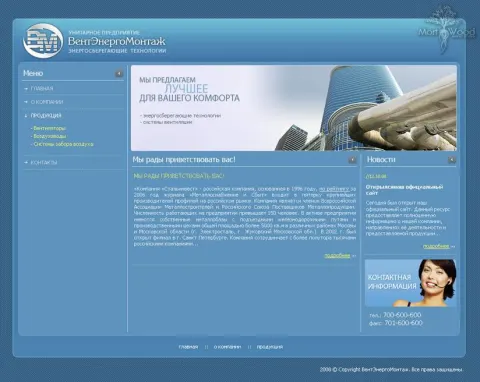Click the arrow icon beside О КОМПАНИИ

point(26,102)
